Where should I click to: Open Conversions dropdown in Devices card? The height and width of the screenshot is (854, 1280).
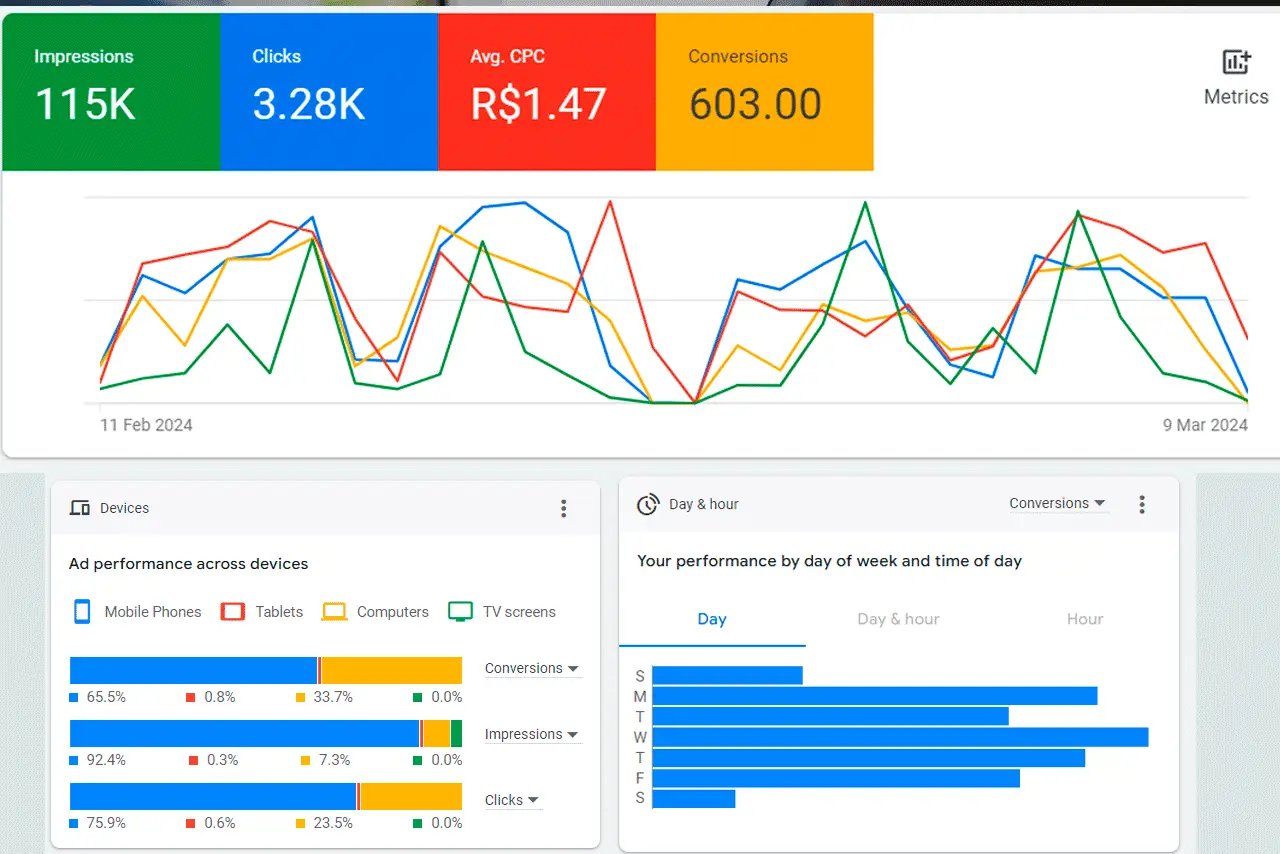click(532, 668)
